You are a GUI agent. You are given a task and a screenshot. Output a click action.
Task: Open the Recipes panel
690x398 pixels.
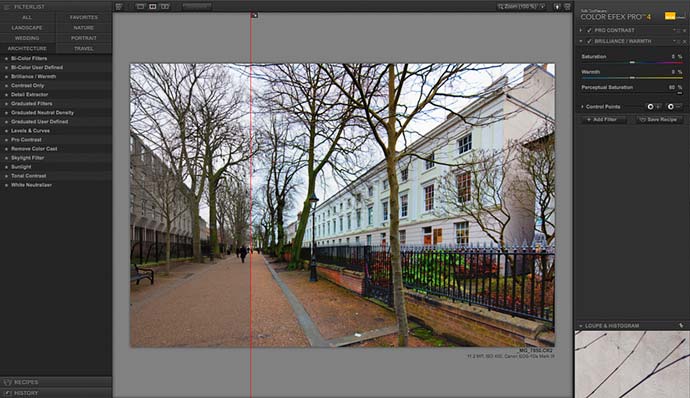pos(56,382)
